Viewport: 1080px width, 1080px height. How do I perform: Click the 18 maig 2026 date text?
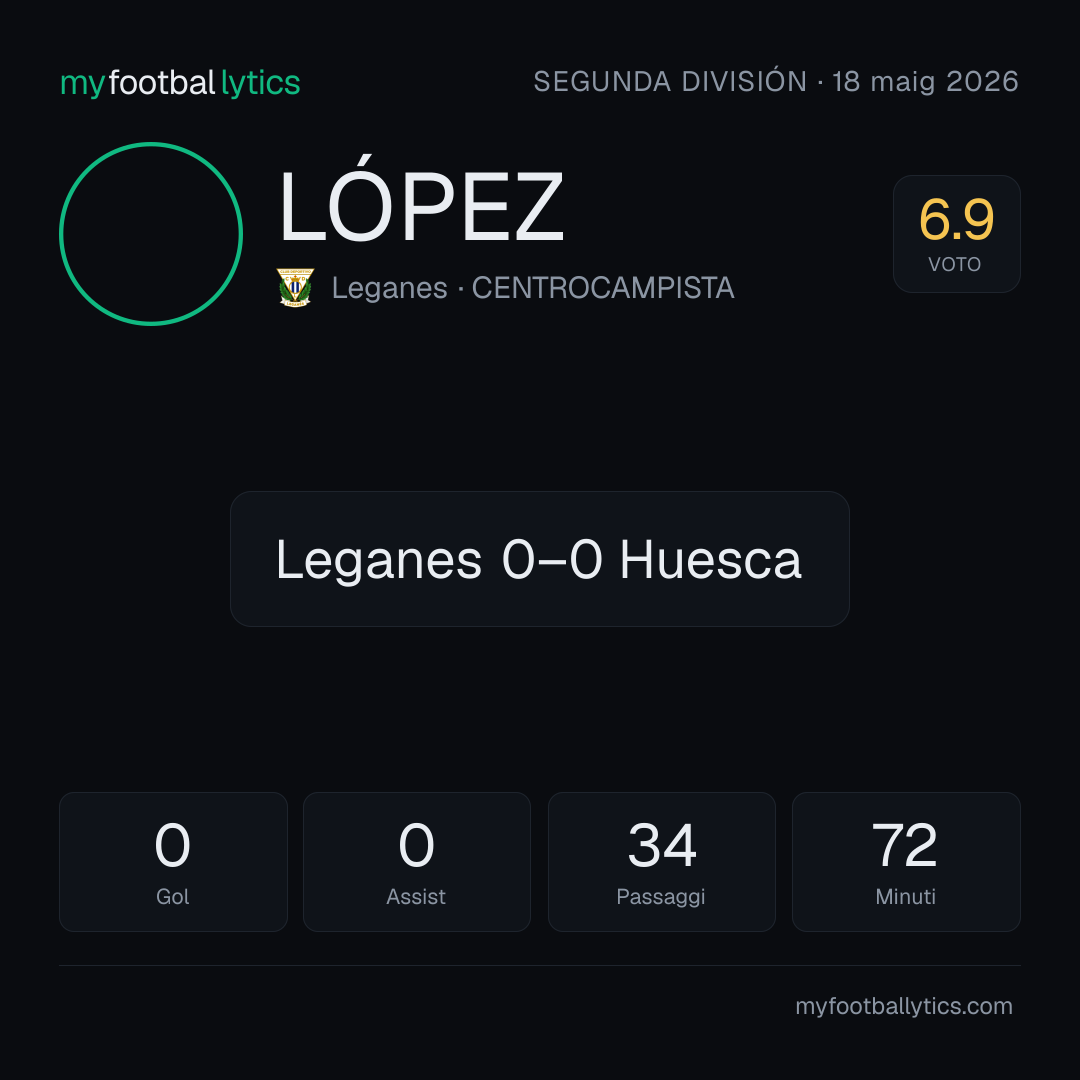pos(926,82)
